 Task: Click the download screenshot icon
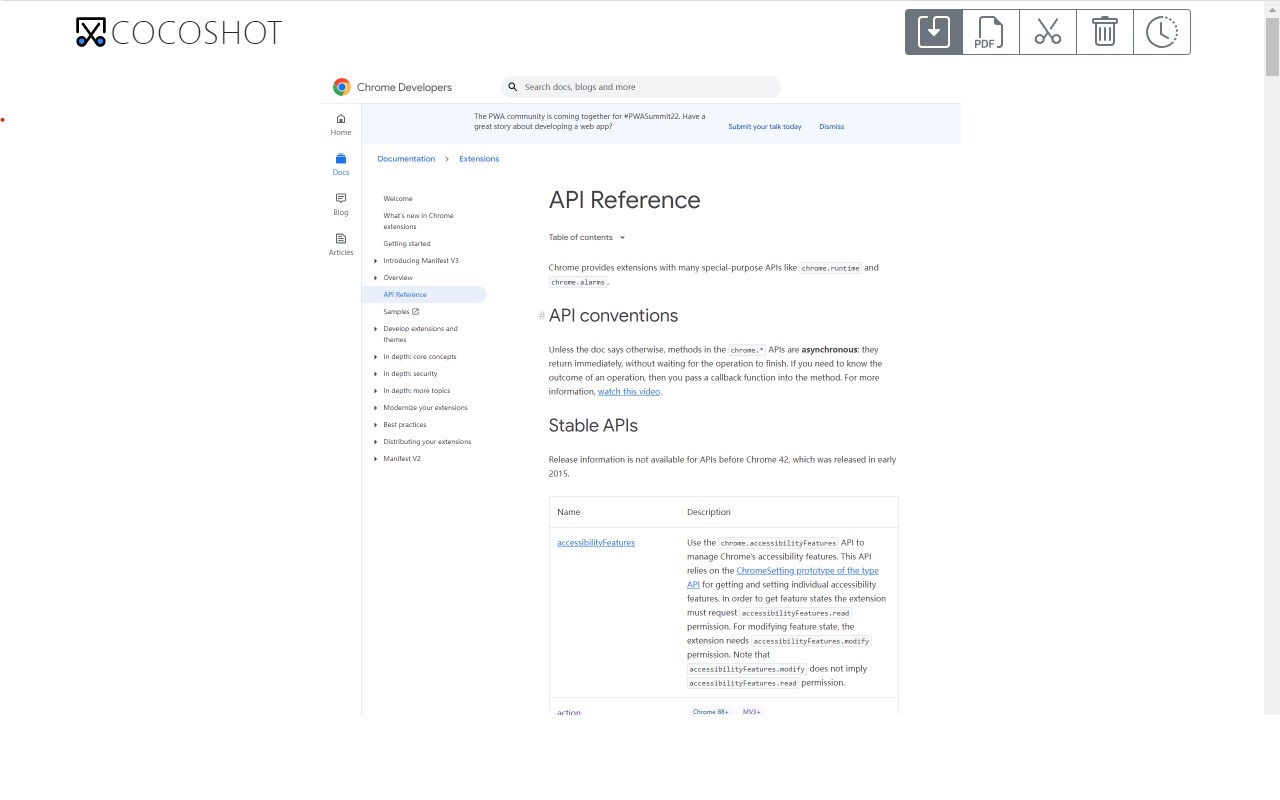[x=934, y=32]
